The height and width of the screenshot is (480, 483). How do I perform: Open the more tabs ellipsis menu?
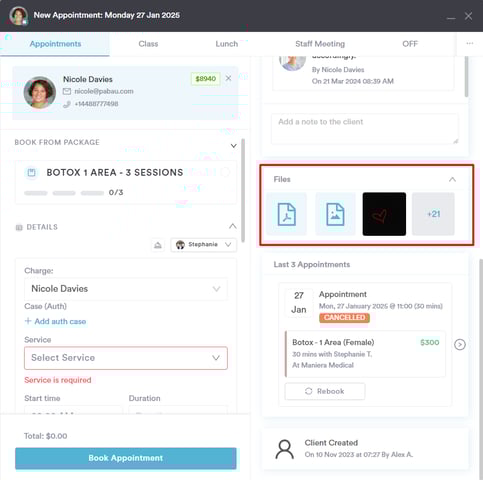click(x=470, y=44)
